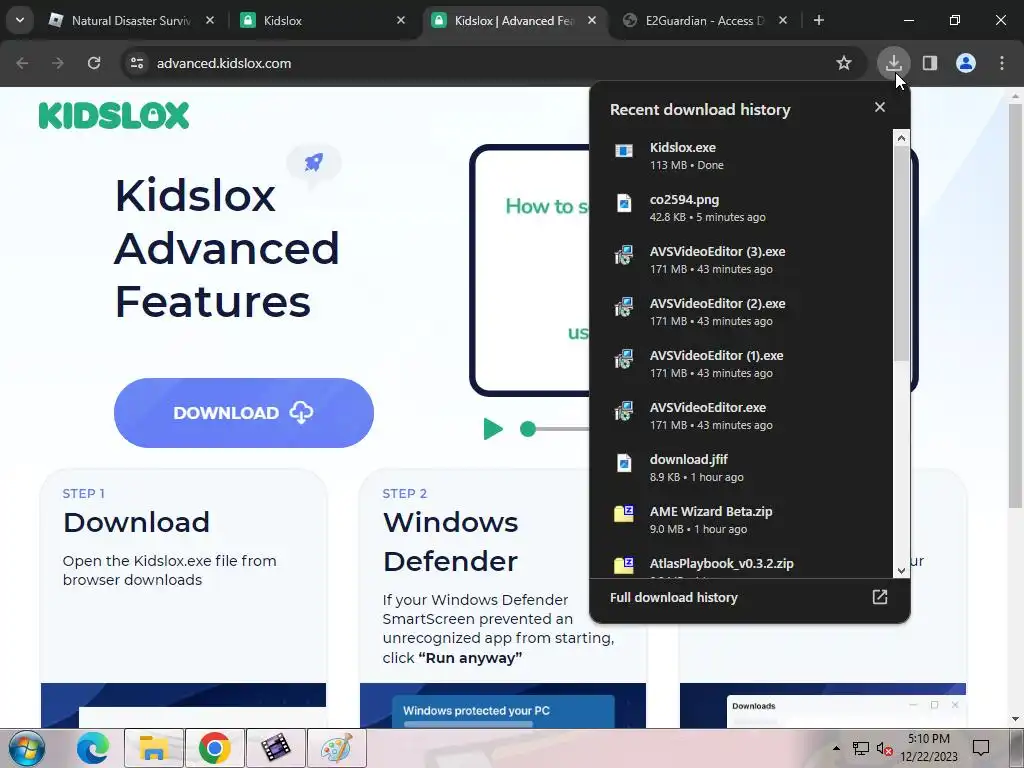Click the Windows protected your PC thumbnail
Image resolution: width=1024 pixels, height=768 pixels.
point(503,705)
